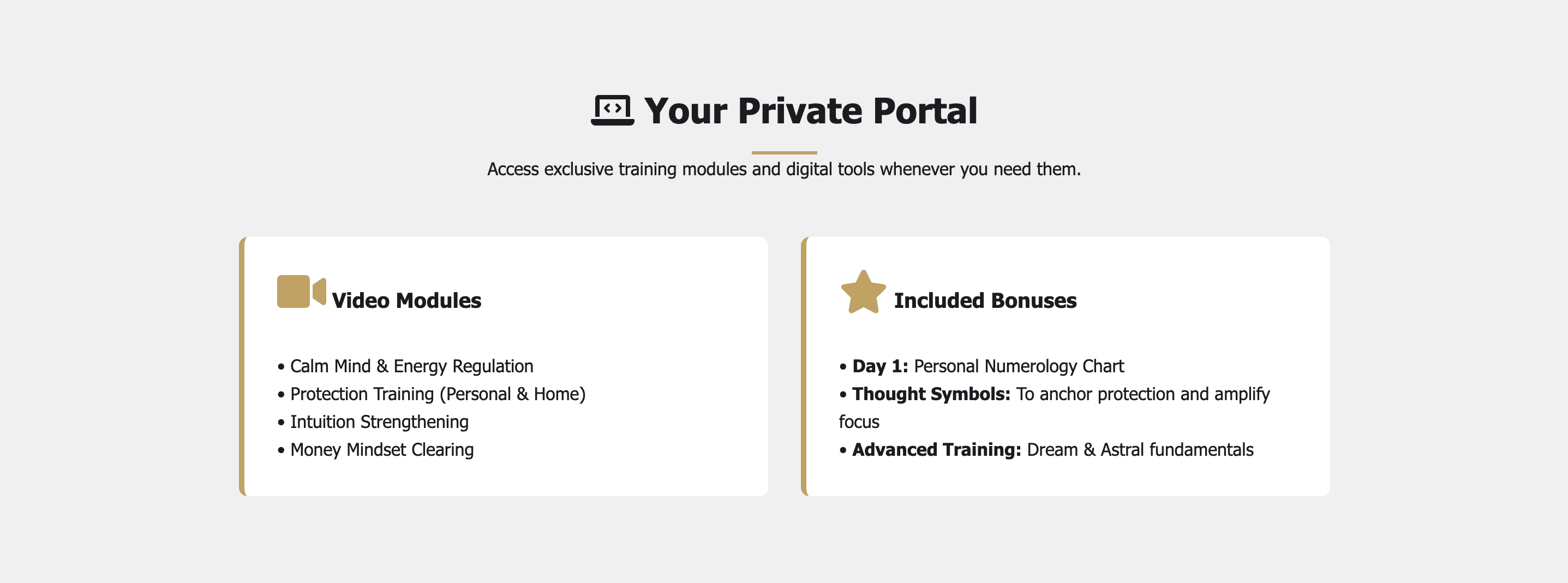
Task: Click the video camera icon
Action: [301, 291]
